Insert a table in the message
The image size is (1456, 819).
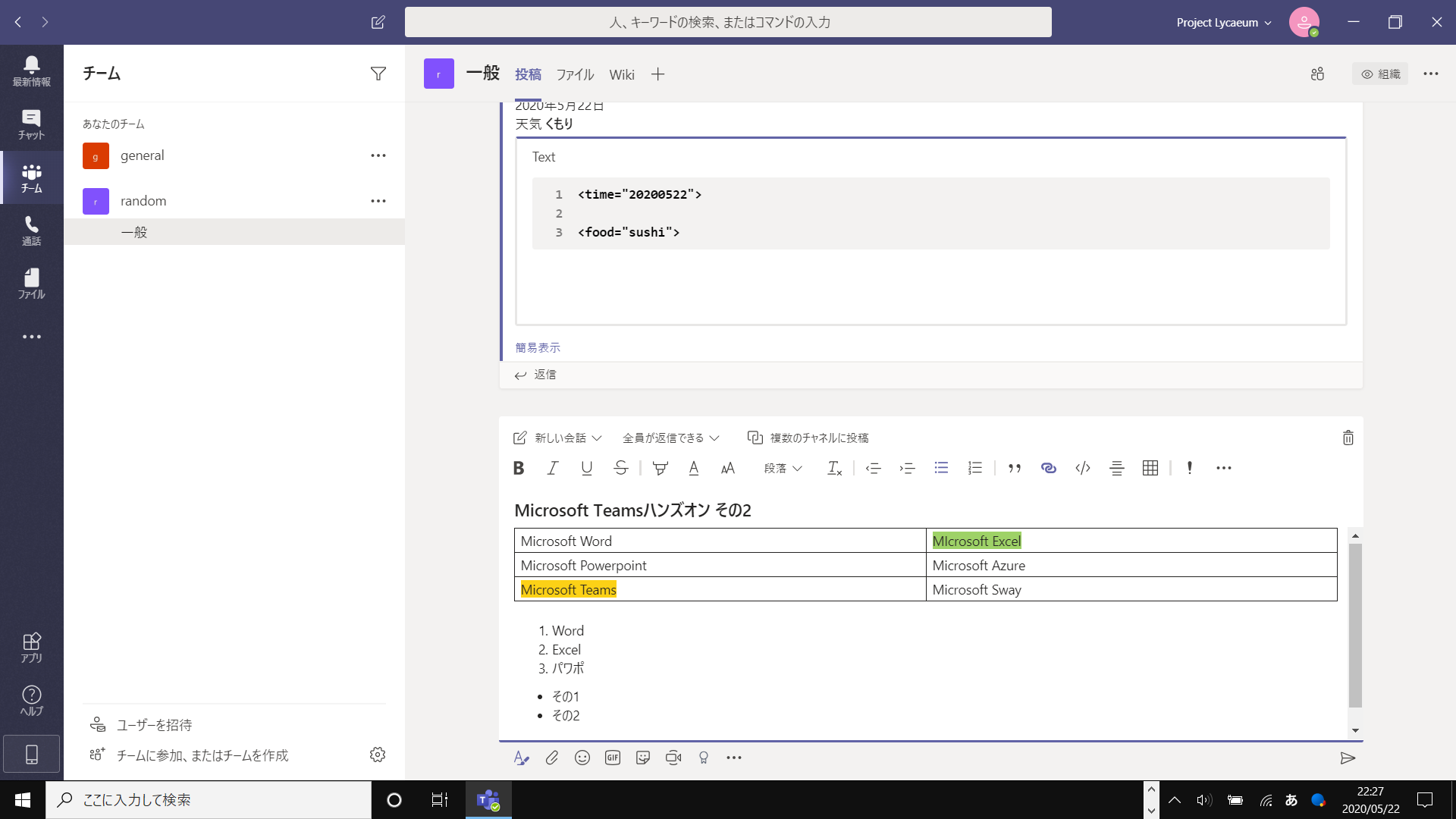coord(1150,468)
